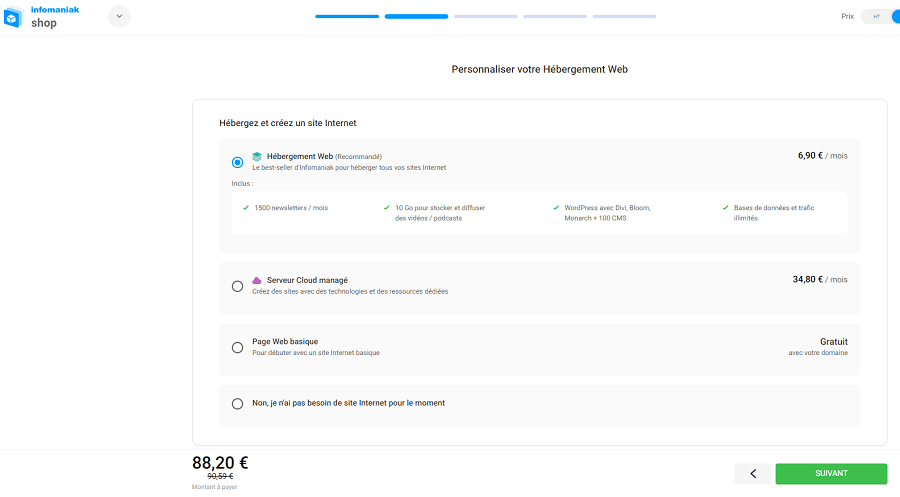This screenshot has width=900, height=497.
Task: Click the last progress step bar
Action: tap(624, 17)
